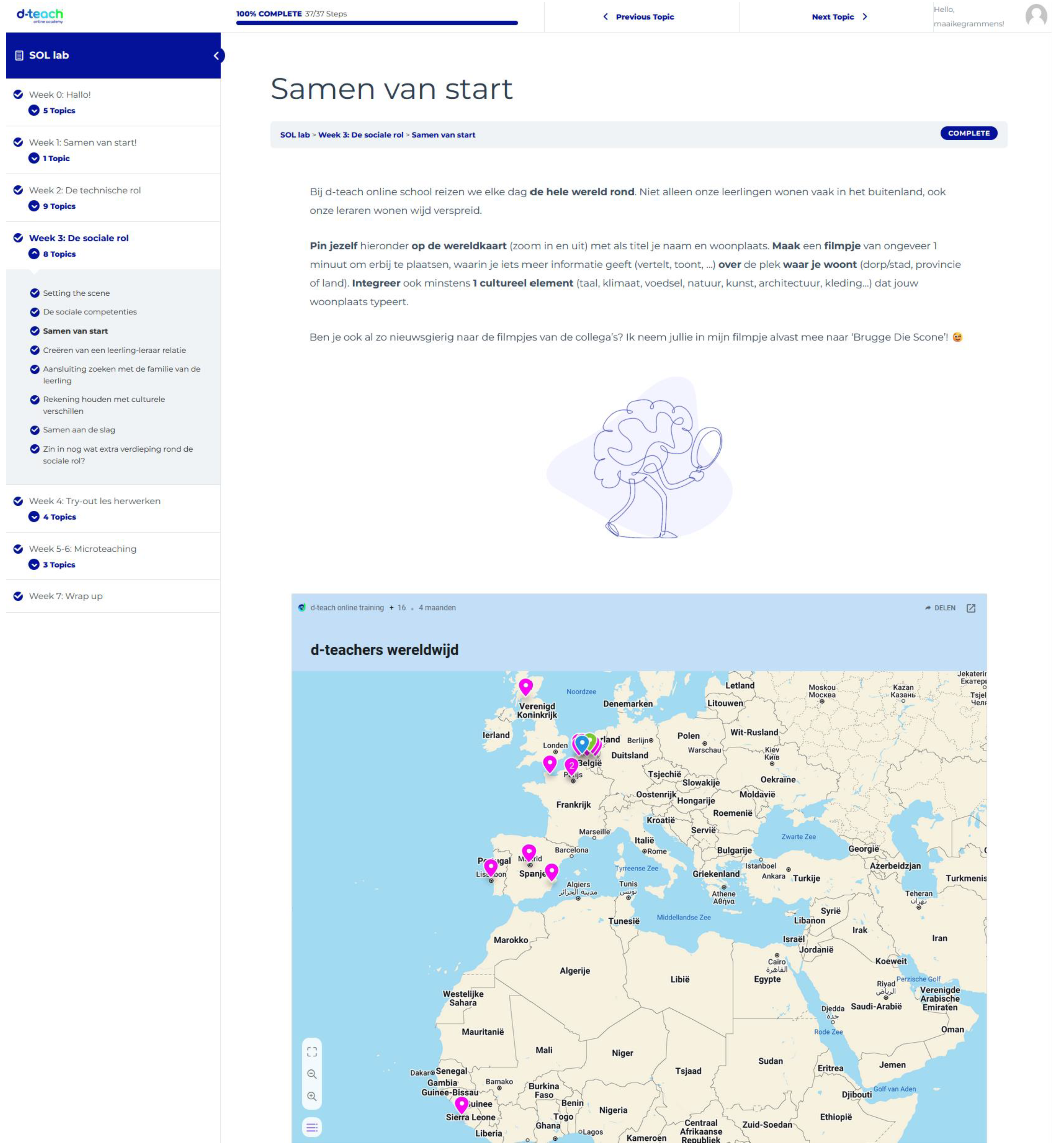Click the course progress bar
Screen dimensions: 1055x1148
click(x=377, y=23)
